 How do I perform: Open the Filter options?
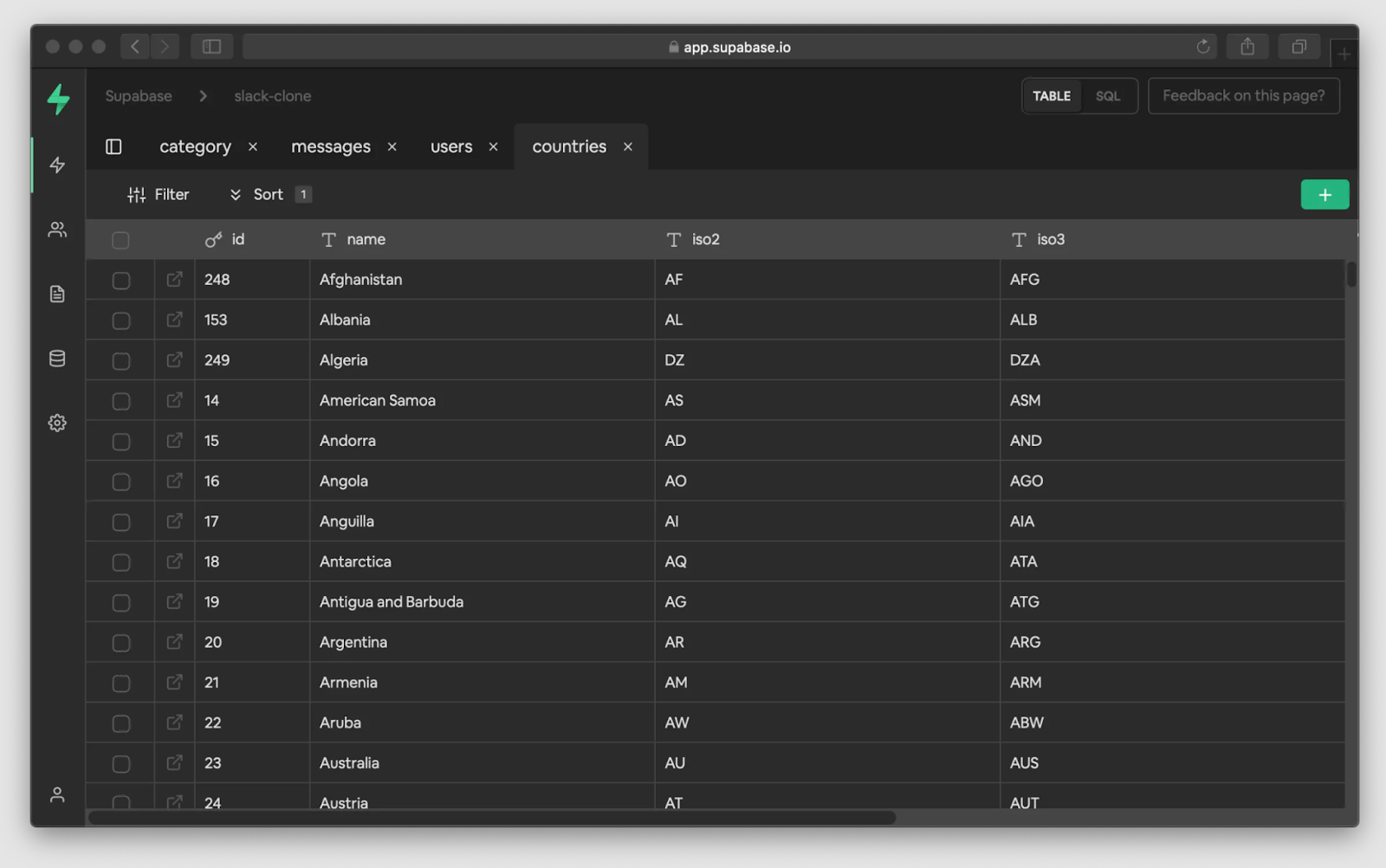click(x=159, y=194)
